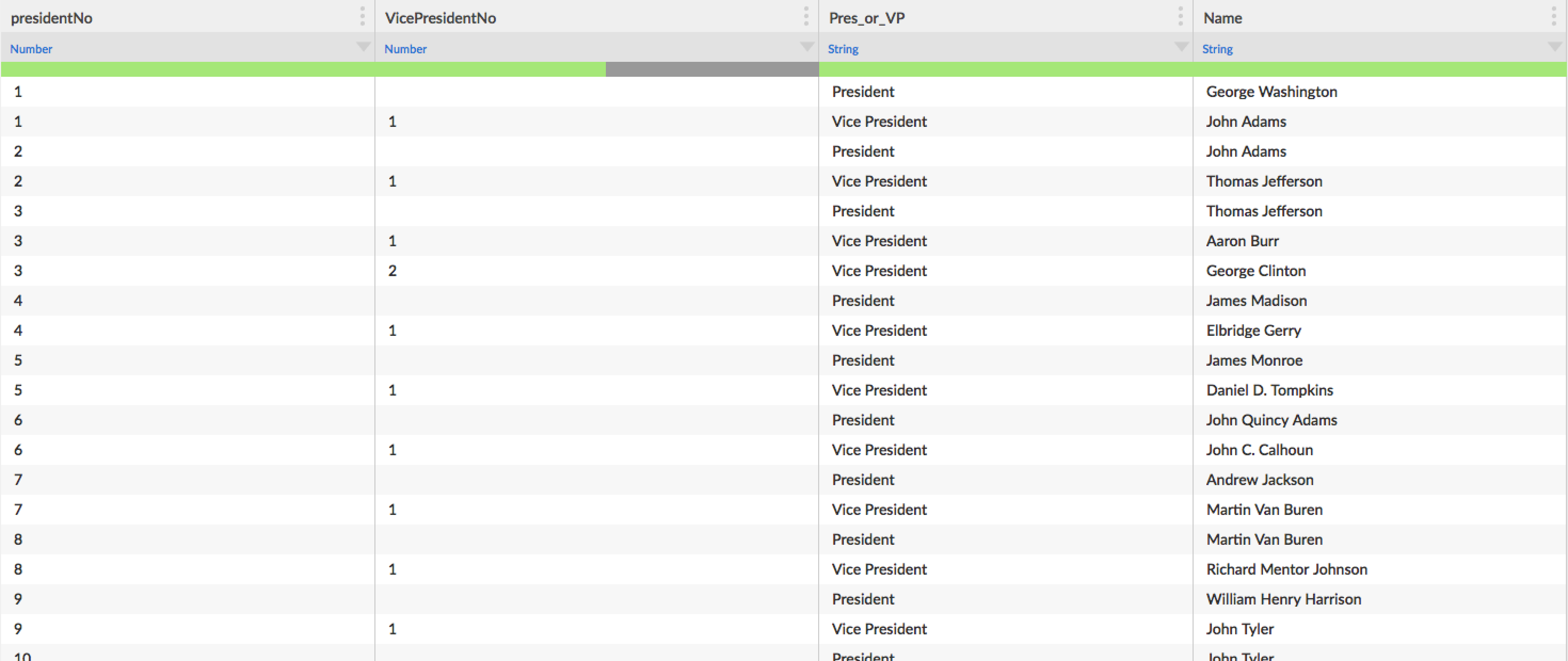Select the VicePresidentNo column header title

[x=440, y=18]
